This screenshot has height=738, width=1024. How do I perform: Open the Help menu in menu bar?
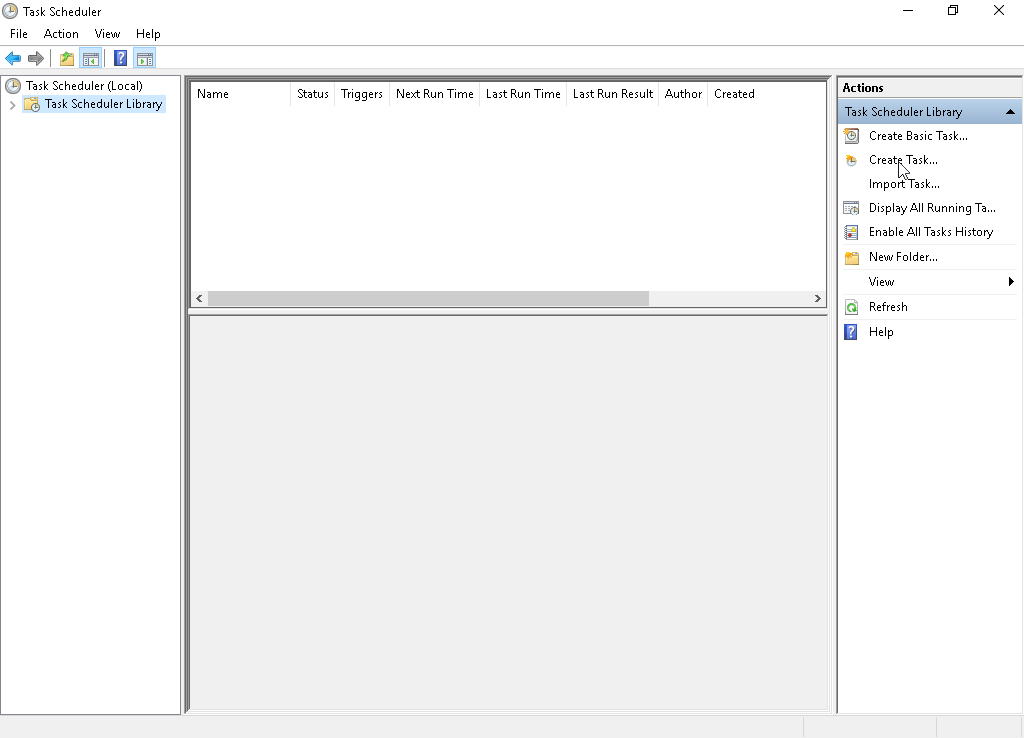click(x=148, y=34)
